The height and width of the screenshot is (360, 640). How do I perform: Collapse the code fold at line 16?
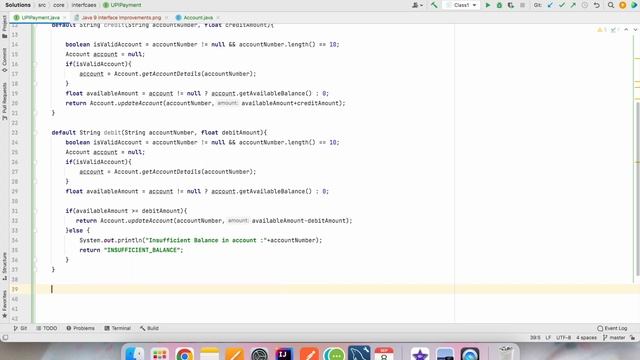click(35, 64)
